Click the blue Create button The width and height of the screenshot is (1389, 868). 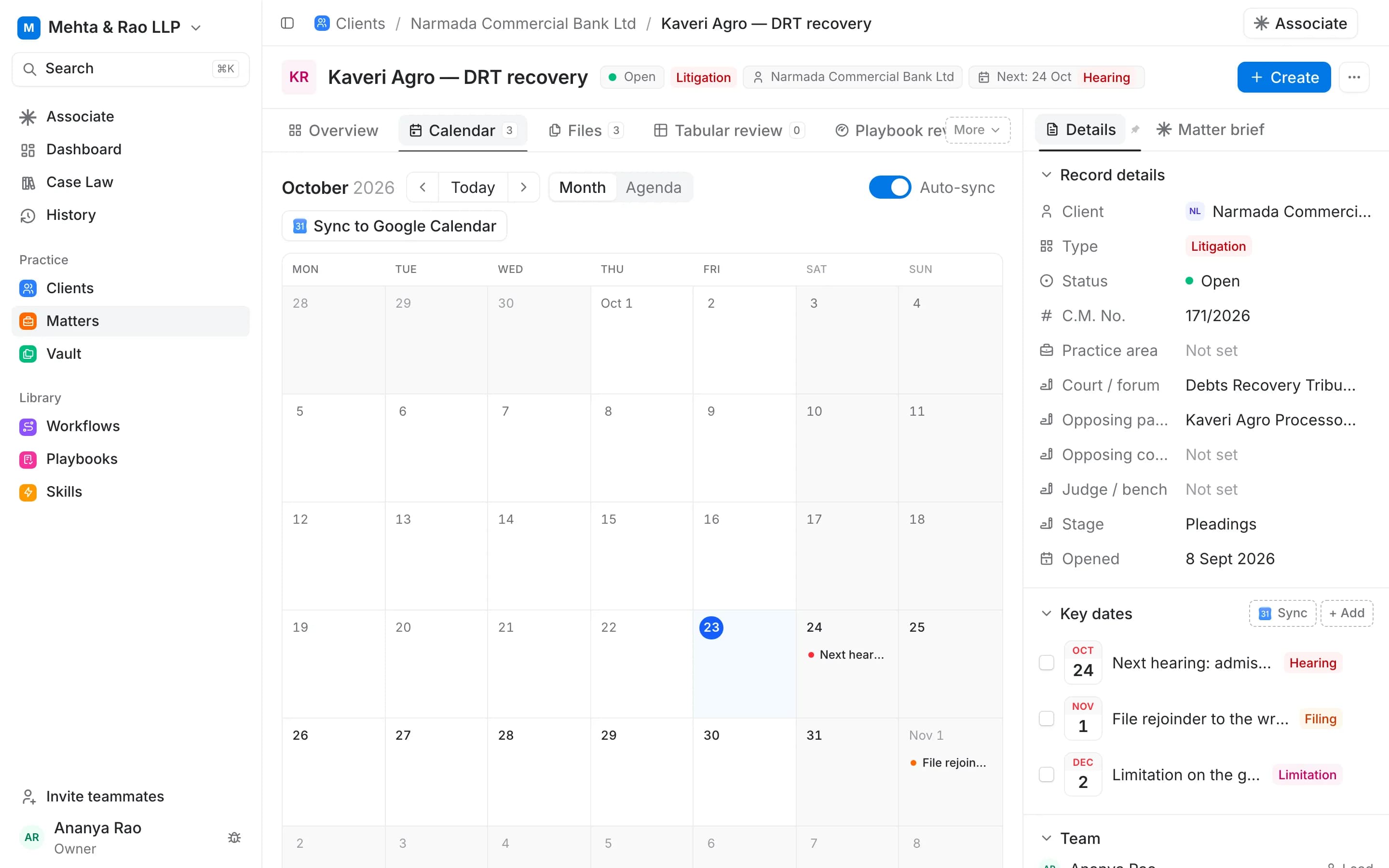pos(1284,77)
